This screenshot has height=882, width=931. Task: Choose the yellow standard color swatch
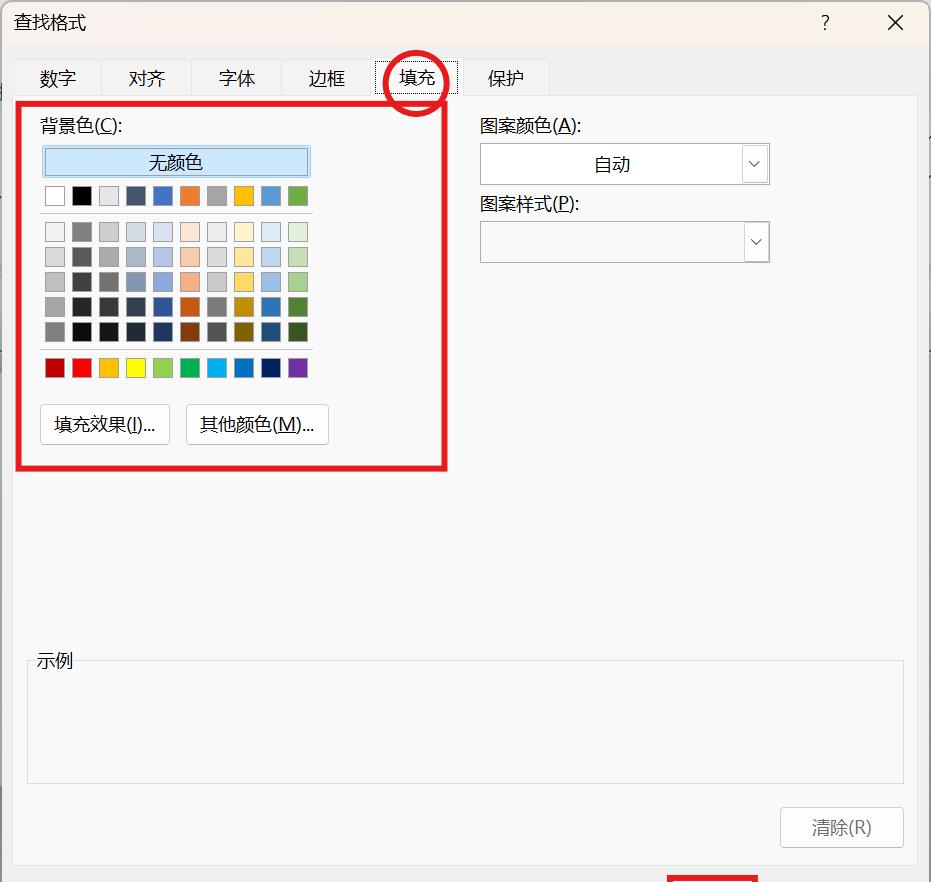[136, 368]
